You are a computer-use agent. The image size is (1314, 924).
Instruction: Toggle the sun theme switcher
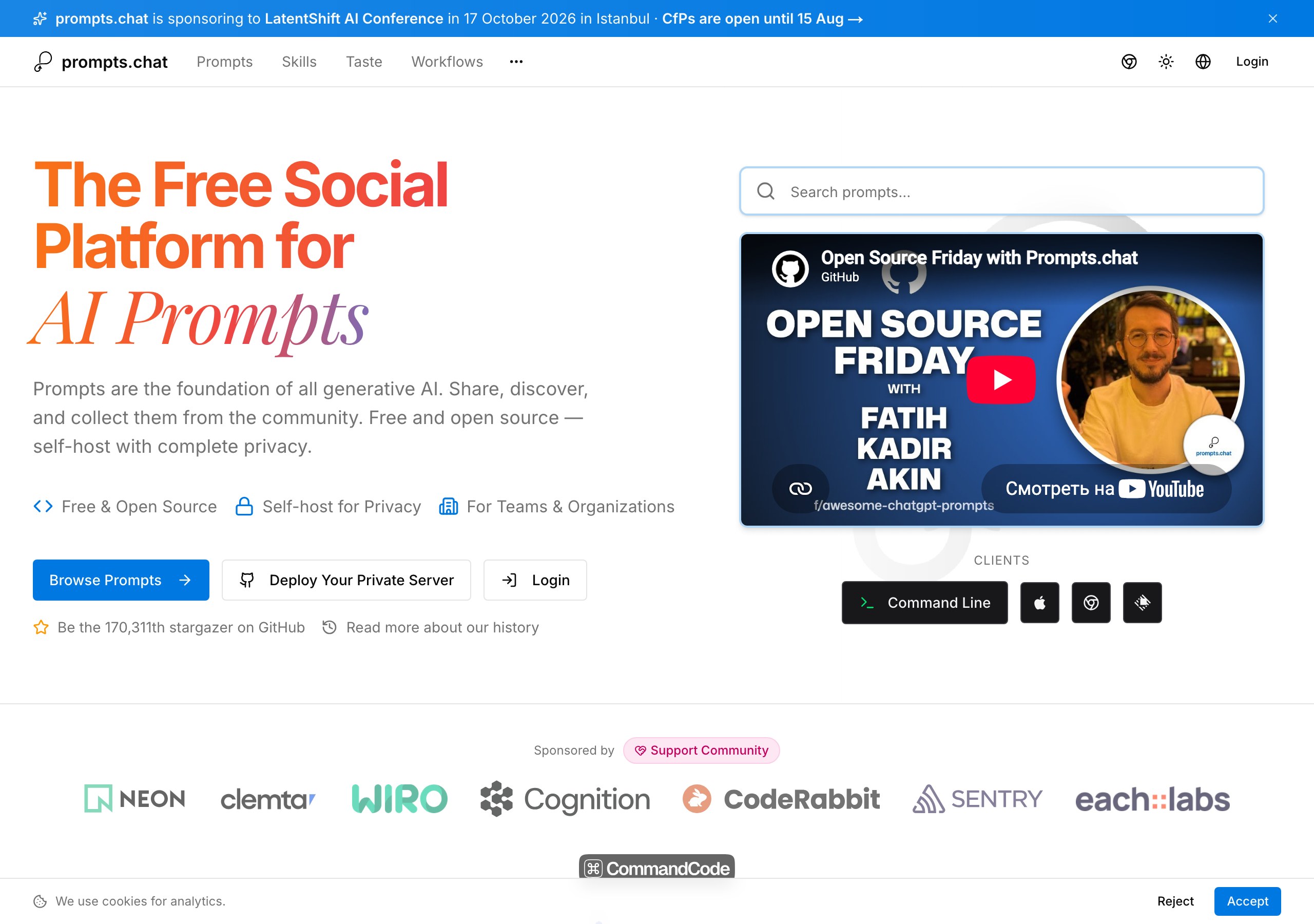pyautogui.click(x=1166, y=61)
